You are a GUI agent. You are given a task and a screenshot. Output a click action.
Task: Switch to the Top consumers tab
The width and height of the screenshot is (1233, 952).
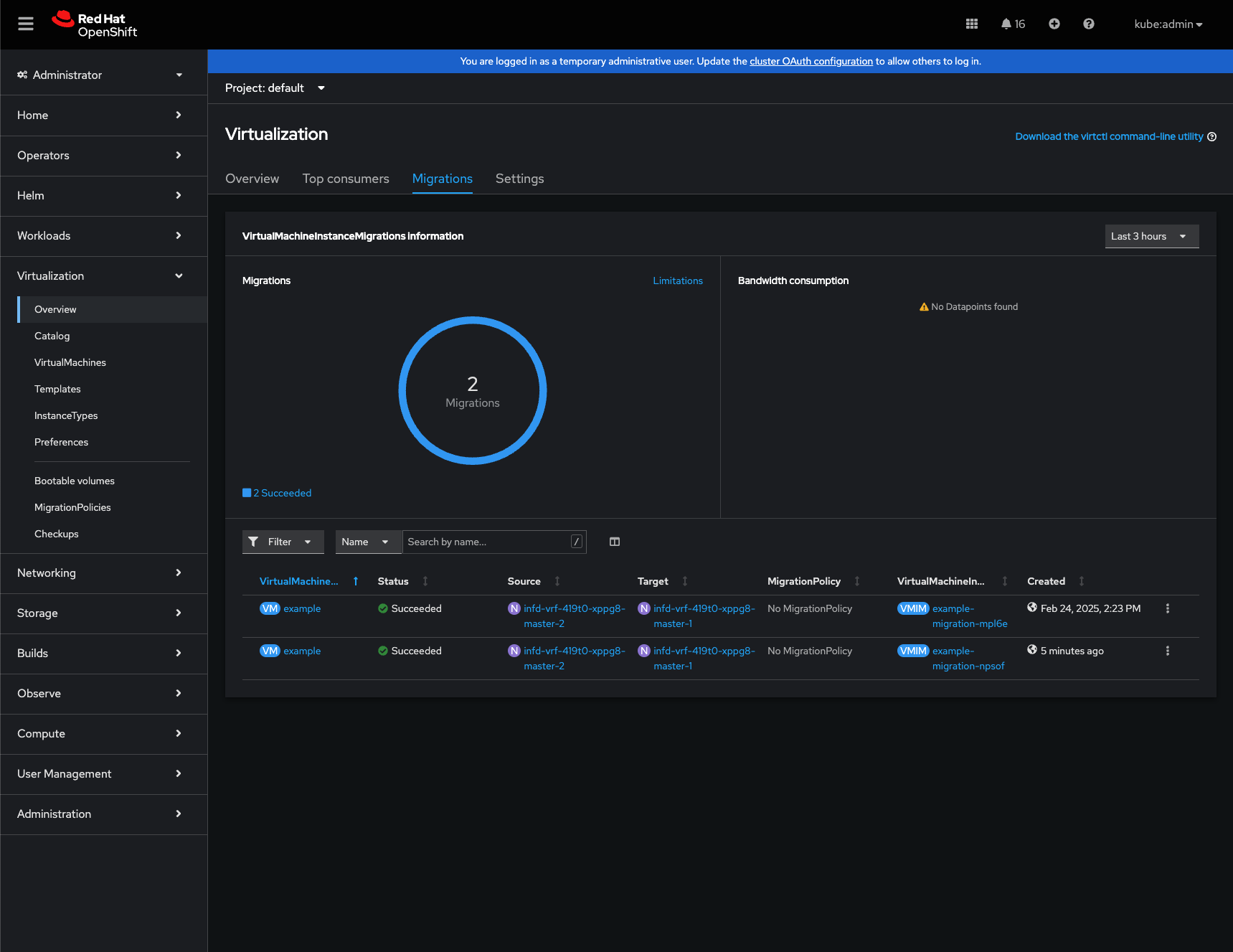[x=346, y=179]
